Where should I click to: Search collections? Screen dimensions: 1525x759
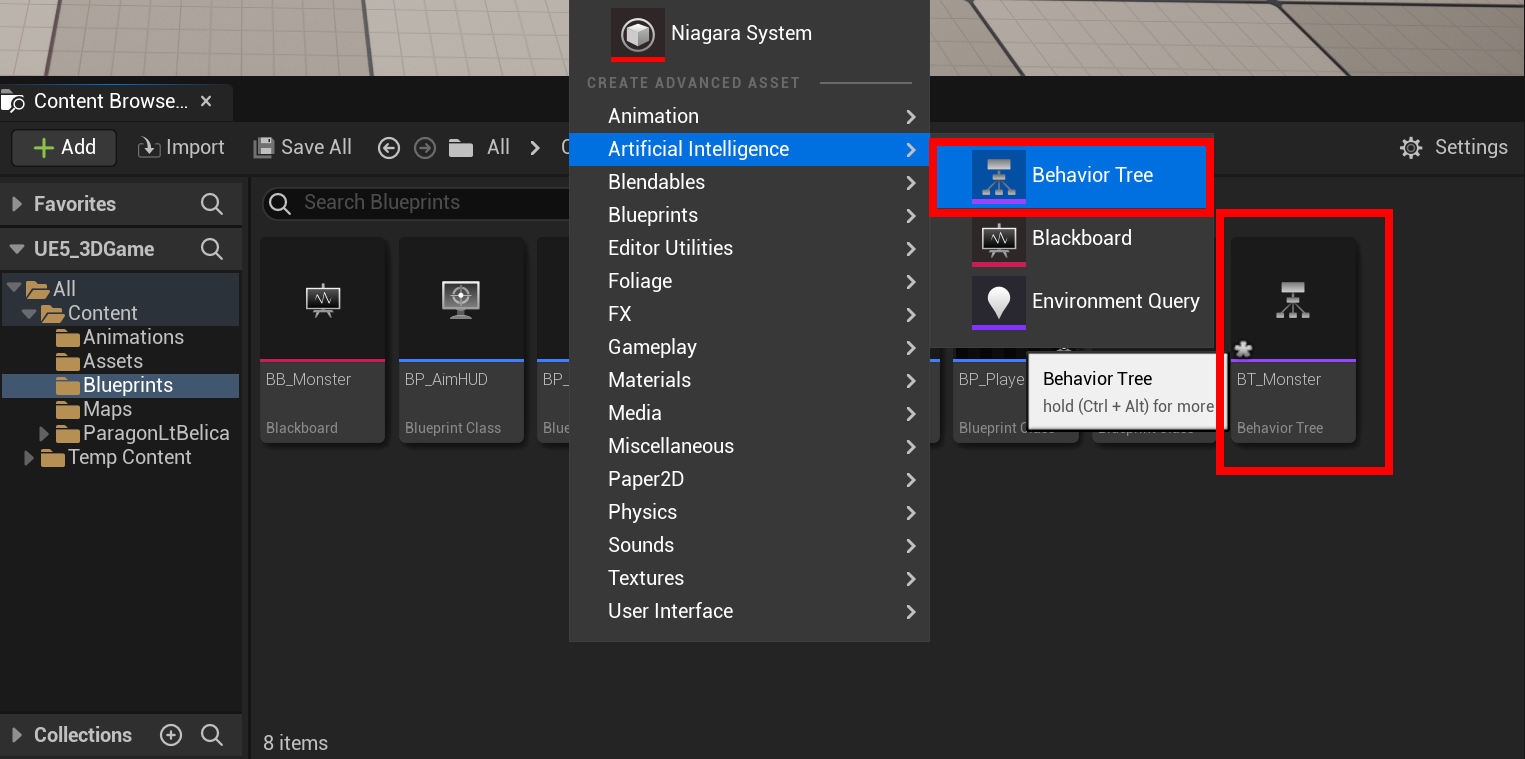tap(212, 735)
